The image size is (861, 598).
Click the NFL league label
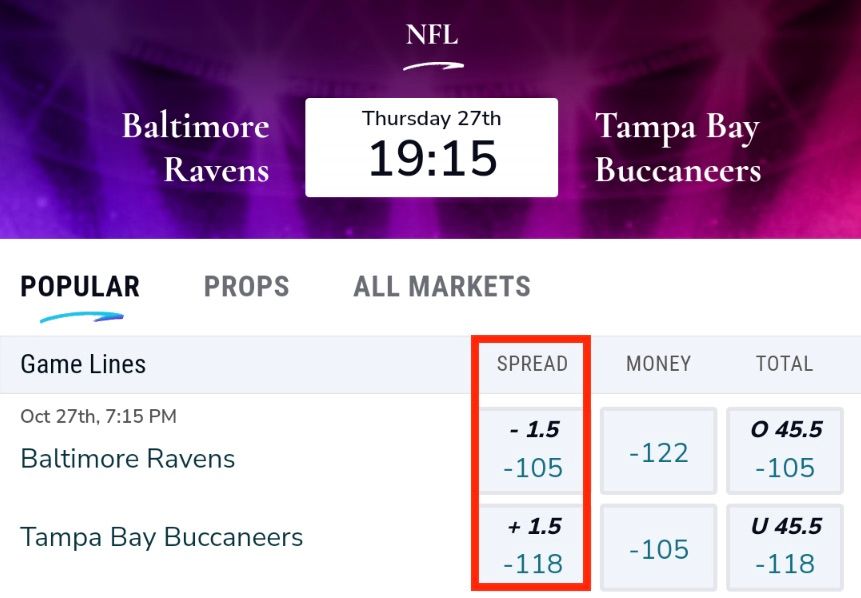(x=430, y=36)
